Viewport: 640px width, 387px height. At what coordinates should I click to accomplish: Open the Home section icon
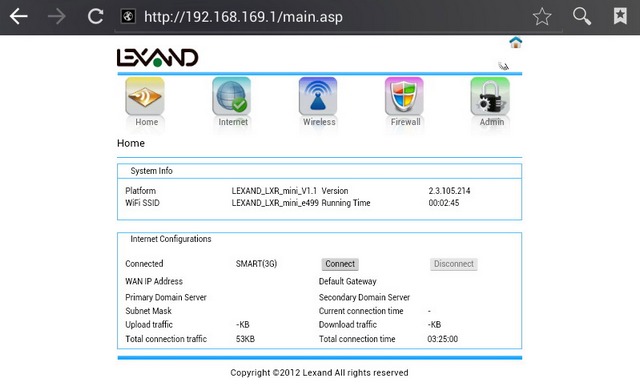[145, 96]
